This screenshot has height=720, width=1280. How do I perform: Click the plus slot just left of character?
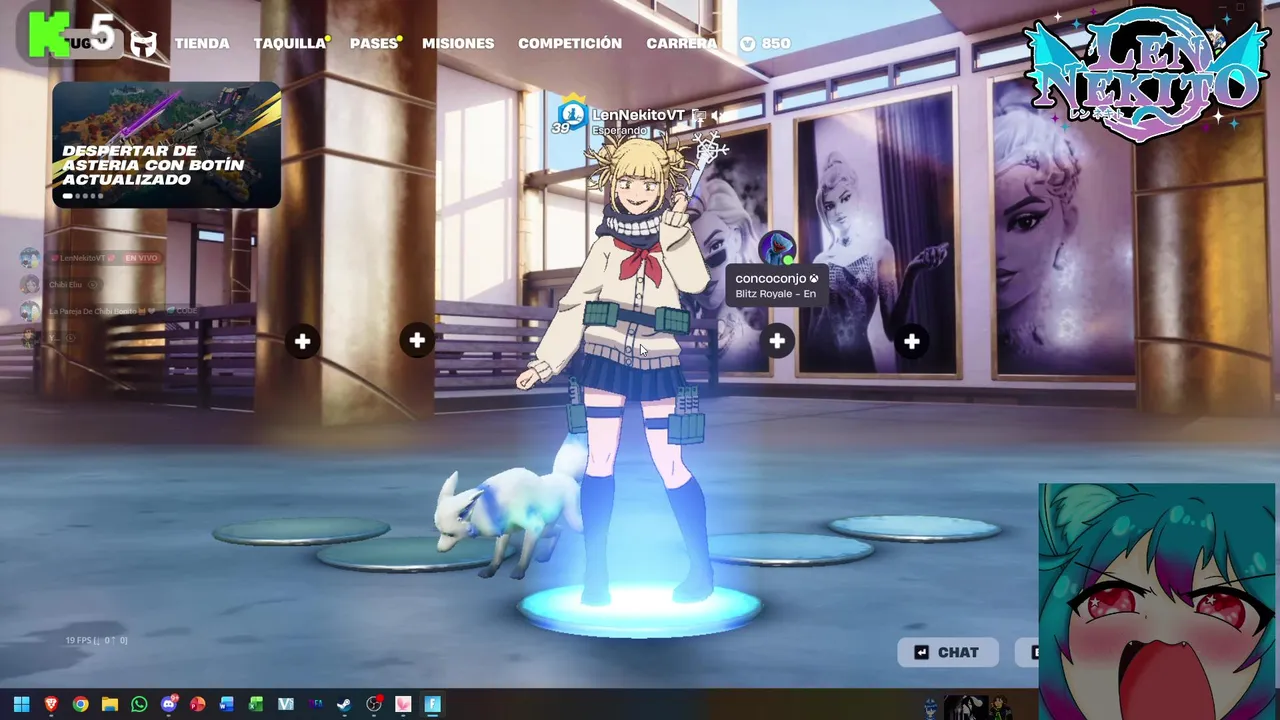tap(417, 342)
